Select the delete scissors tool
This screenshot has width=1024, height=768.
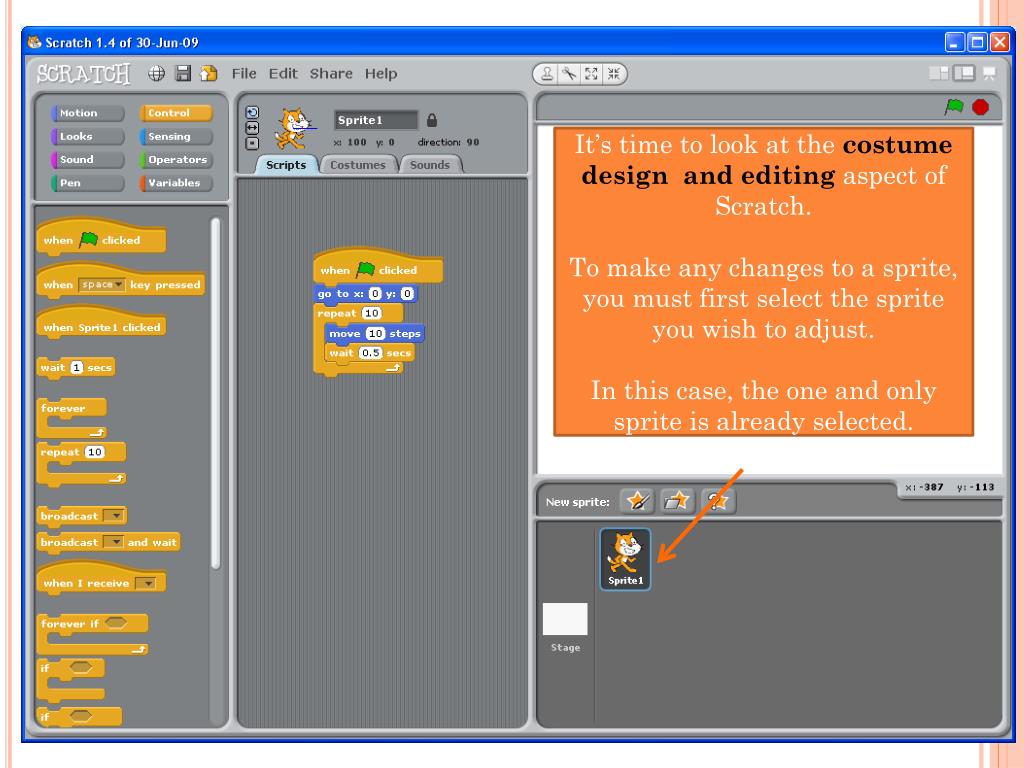point(569,74)
